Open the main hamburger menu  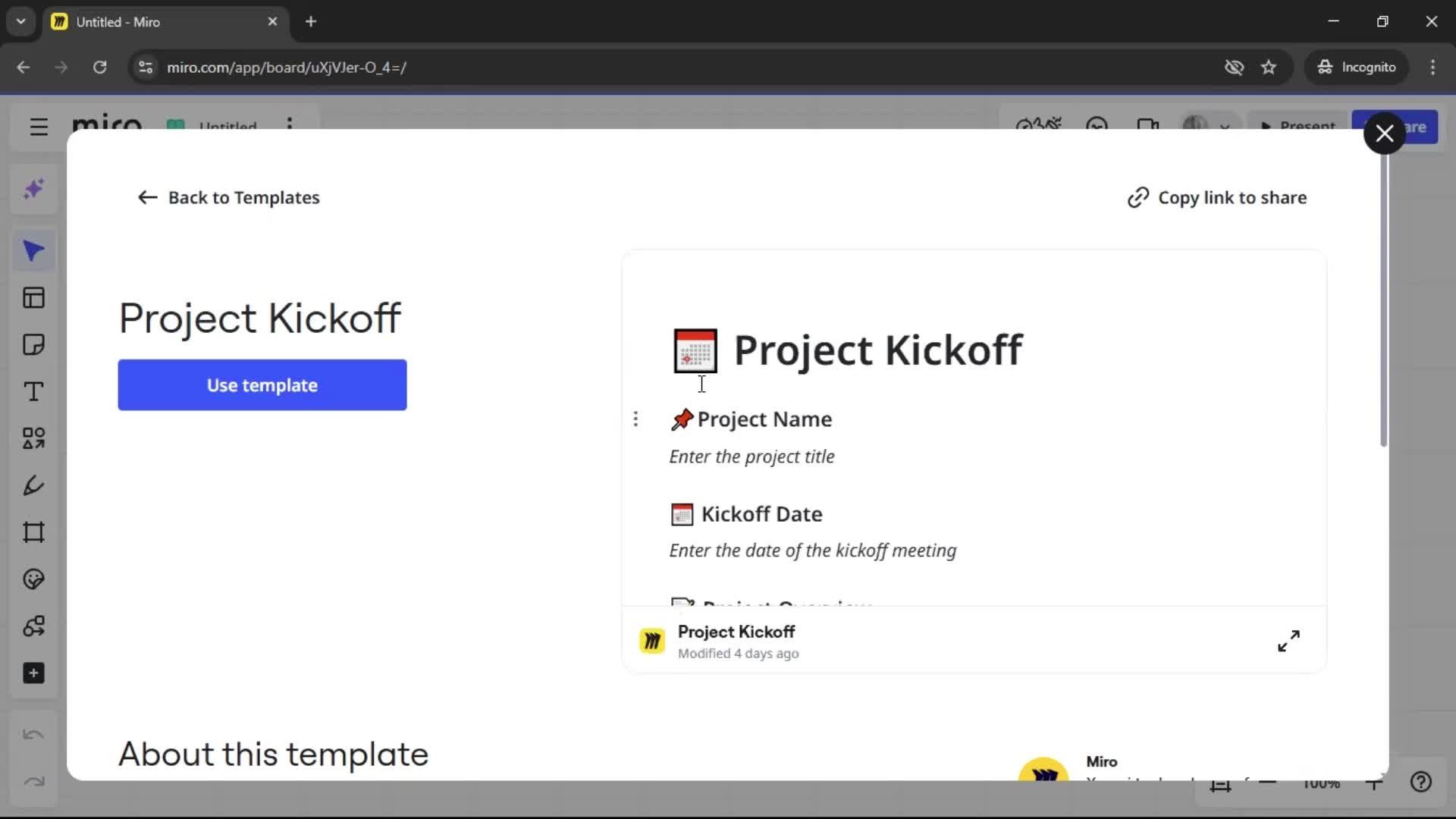click(39, 127)
